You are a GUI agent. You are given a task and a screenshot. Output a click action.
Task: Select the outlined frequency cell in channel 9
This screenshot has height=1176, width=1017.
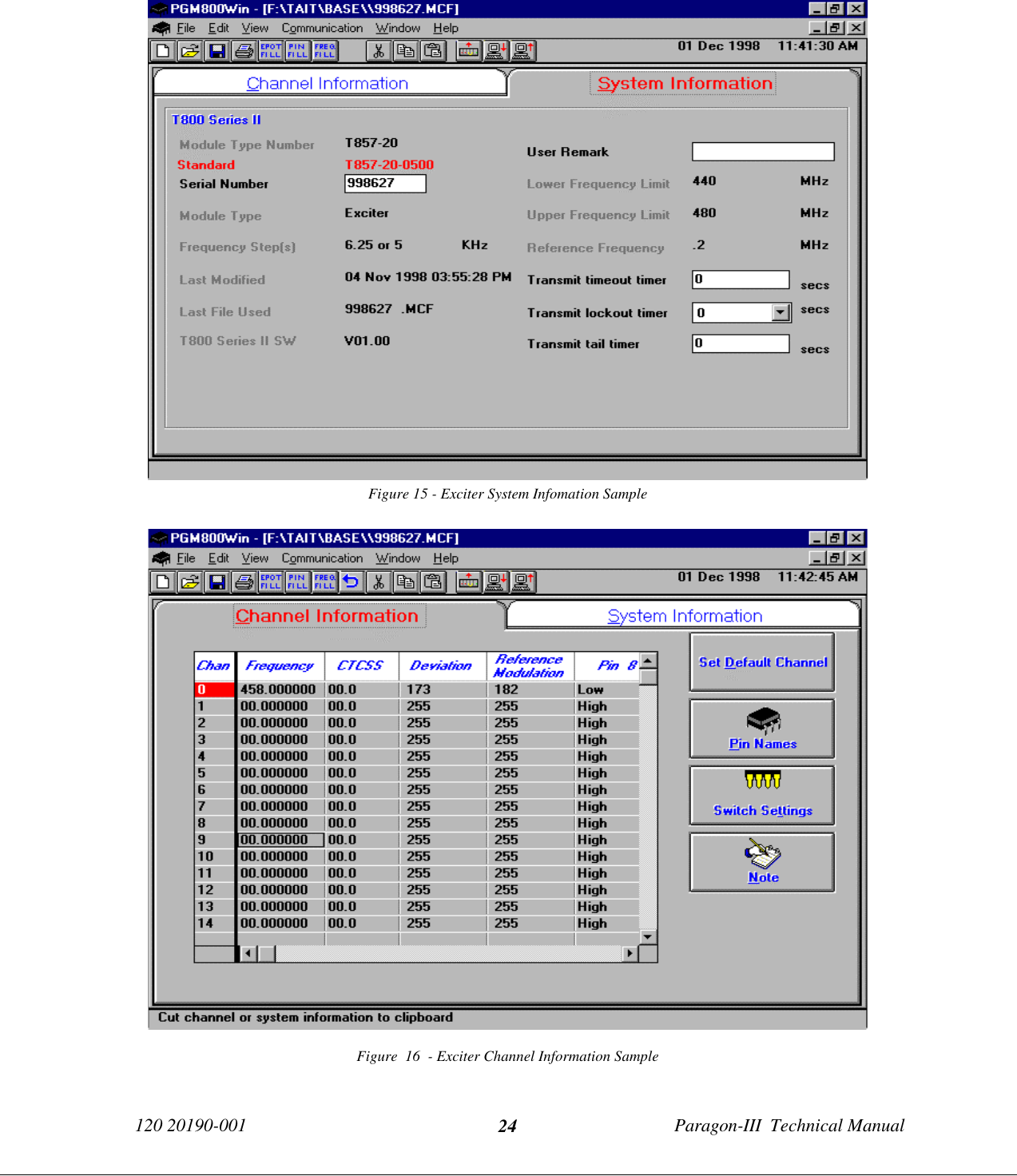(281, 840)
